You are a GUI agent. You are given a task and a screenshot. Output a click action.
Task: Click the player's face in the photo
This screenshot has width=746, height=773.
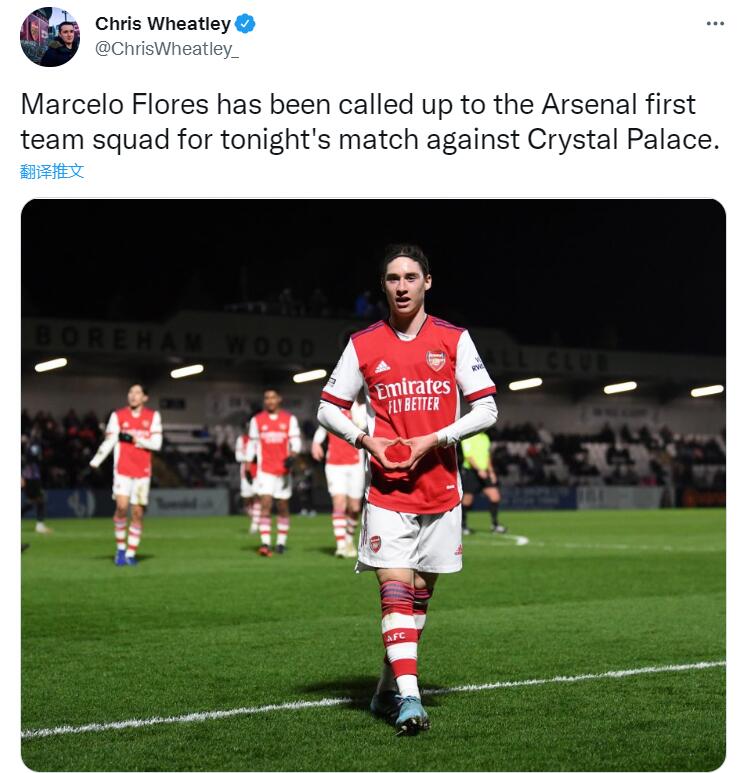tap(406, 284)
